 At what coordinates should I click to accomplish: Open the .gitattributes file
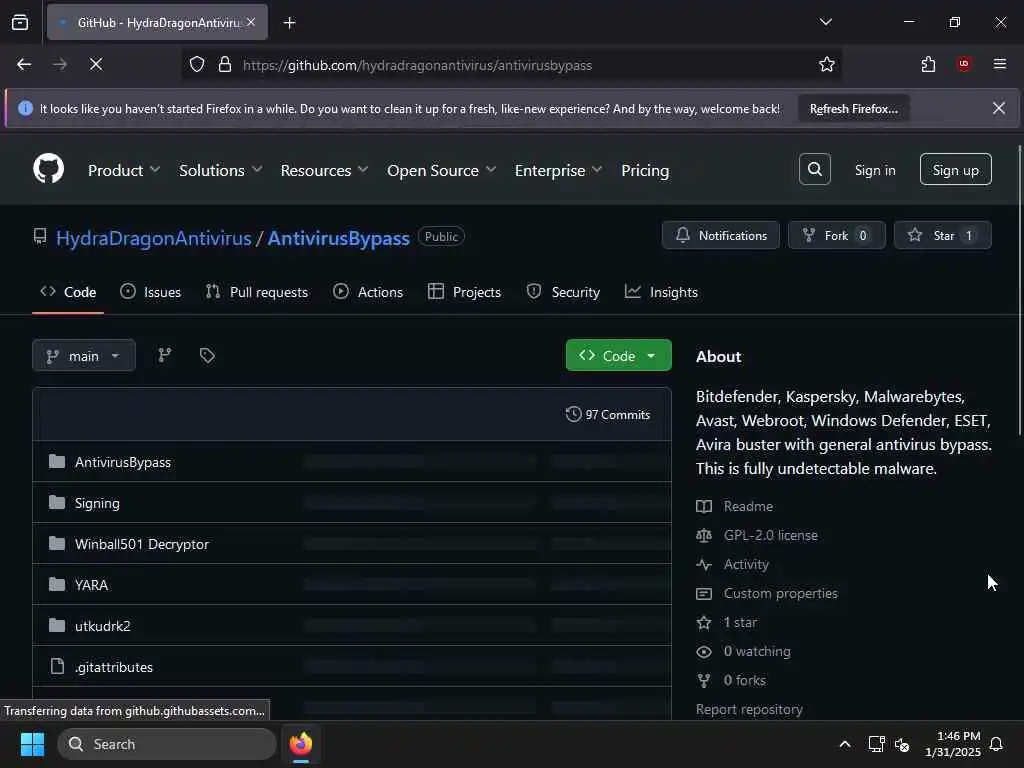point(114,667)
